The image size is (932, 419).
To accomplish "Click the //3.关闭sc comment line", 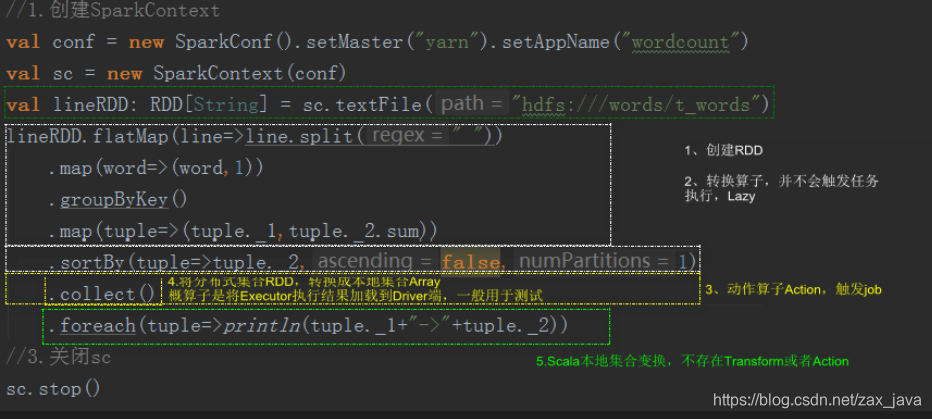I will point(58,357).
